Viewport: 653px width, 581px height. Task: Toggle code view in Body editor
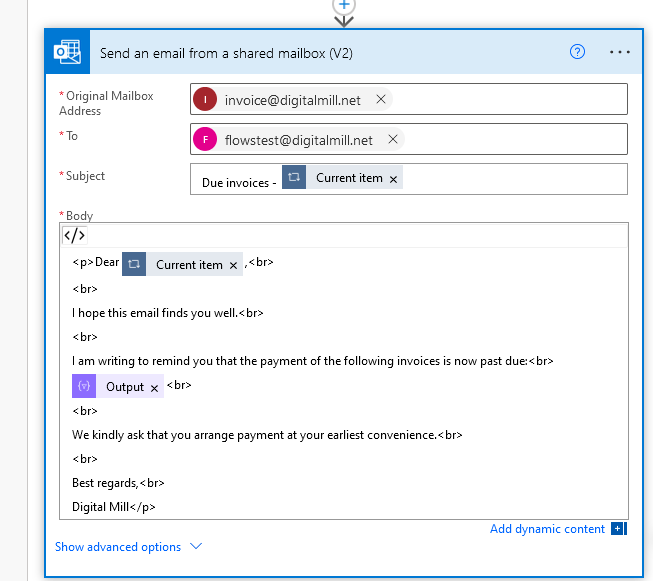click(x=75, y=235)
